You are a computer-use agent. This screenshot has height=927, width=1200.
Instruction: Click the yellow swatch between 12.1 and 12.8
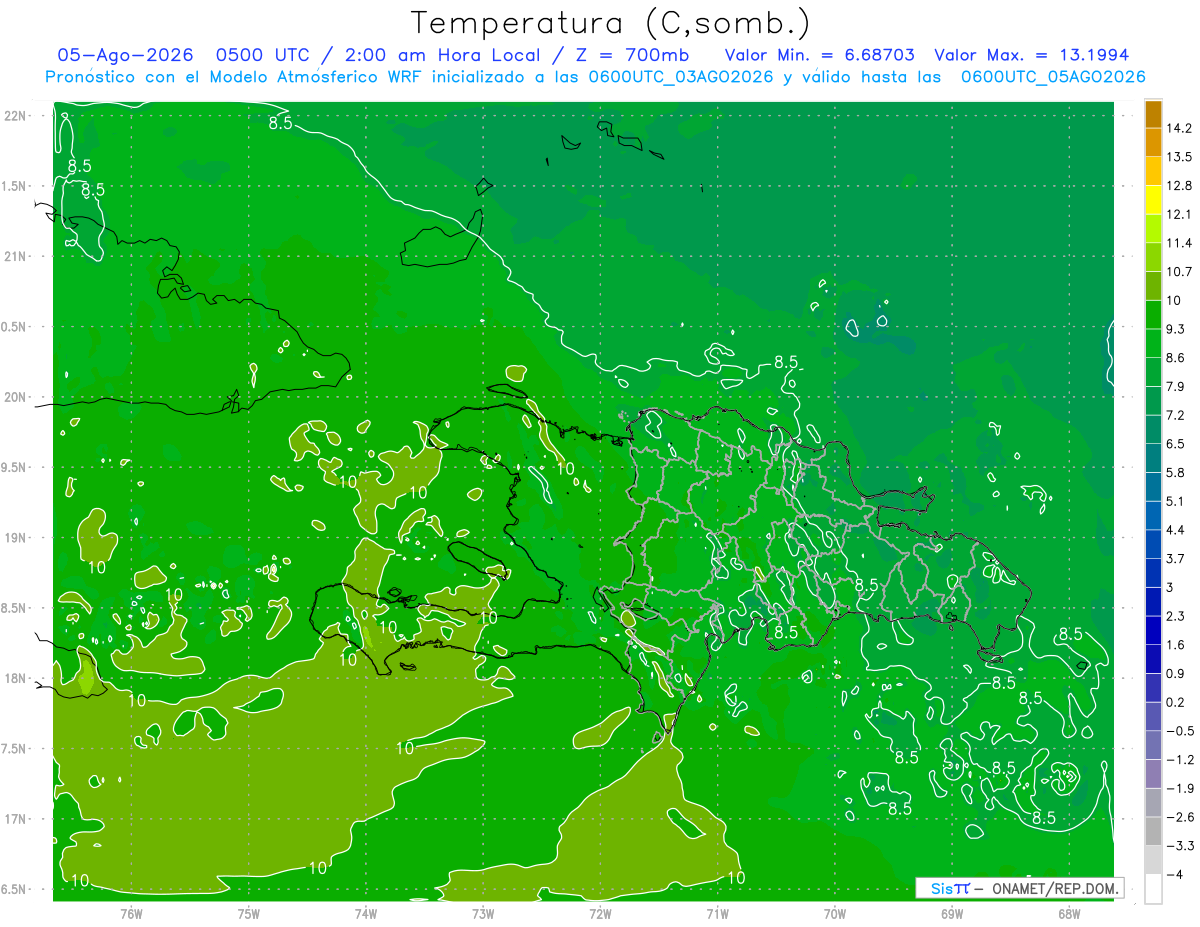(x=1153, y=200)
